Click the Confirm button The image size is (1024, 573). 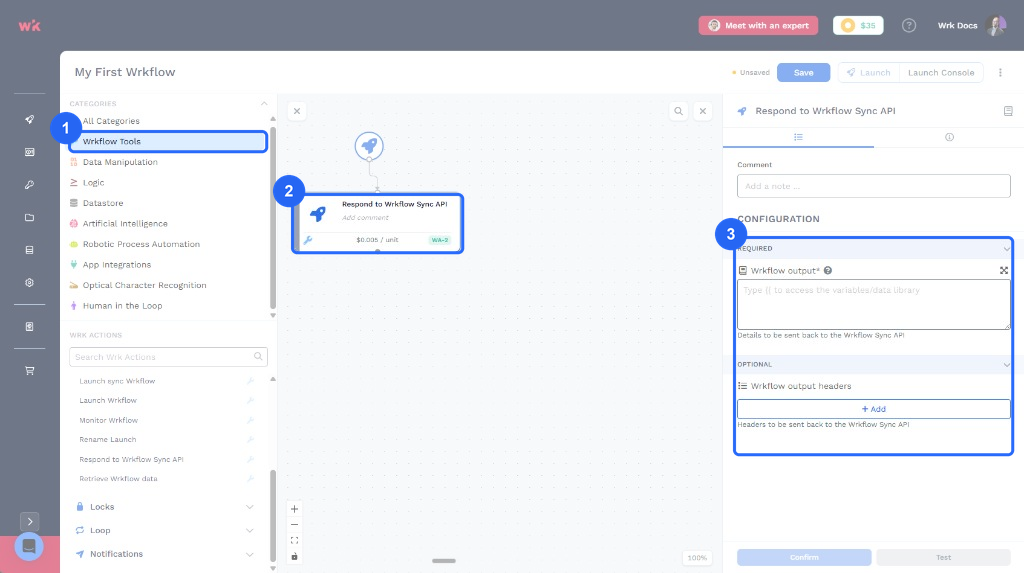[804, 557]
